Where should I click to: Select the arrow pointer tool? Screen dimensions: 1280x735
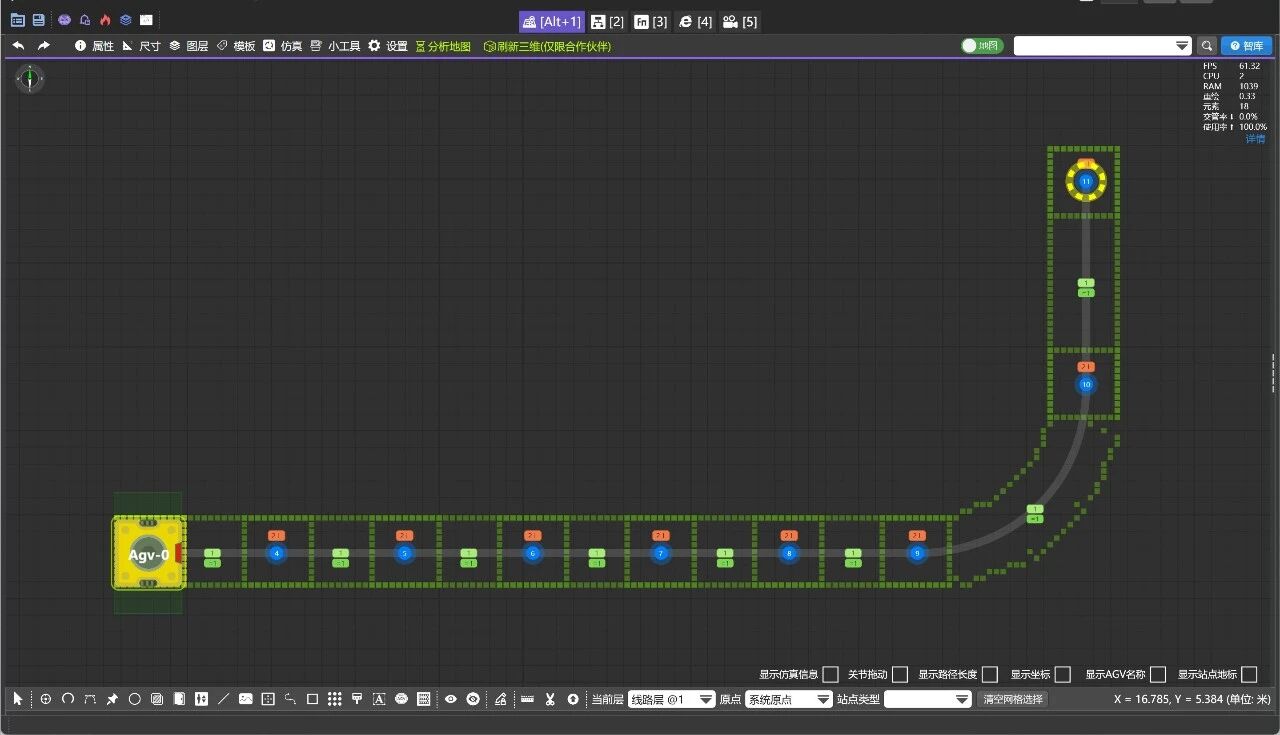pyautogui.click(x=17, y=699)
